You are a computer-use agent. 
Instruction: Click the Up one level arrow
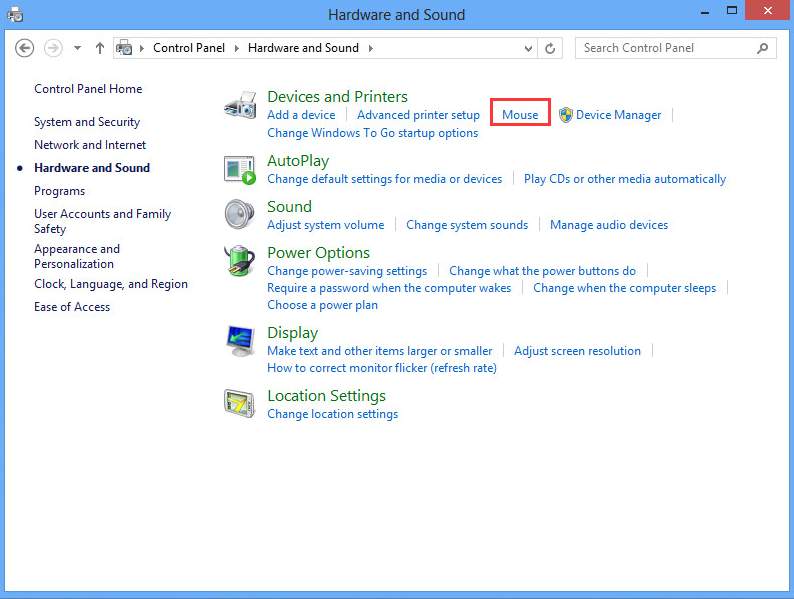(100, 48)
